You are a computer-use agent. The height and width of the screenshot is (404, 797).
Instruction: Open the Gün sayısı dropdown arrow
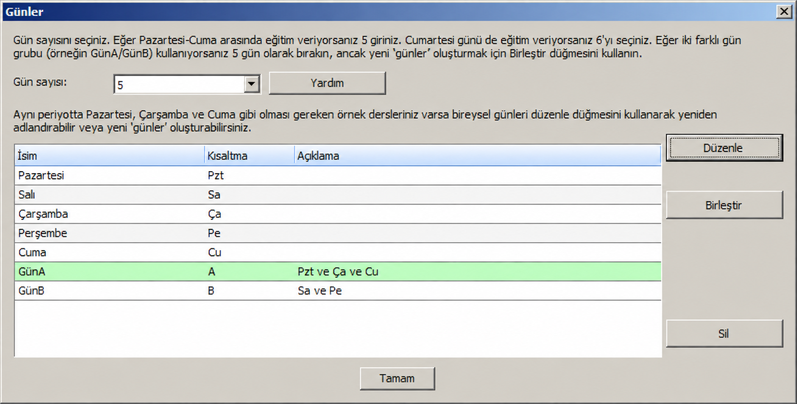[x=252, y=84]
